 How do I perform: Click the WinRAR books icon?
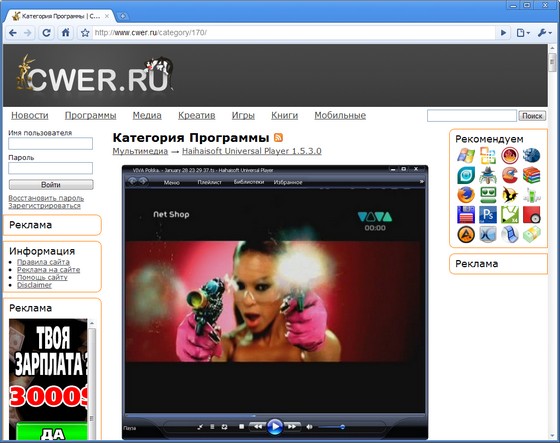click(531, 175)
